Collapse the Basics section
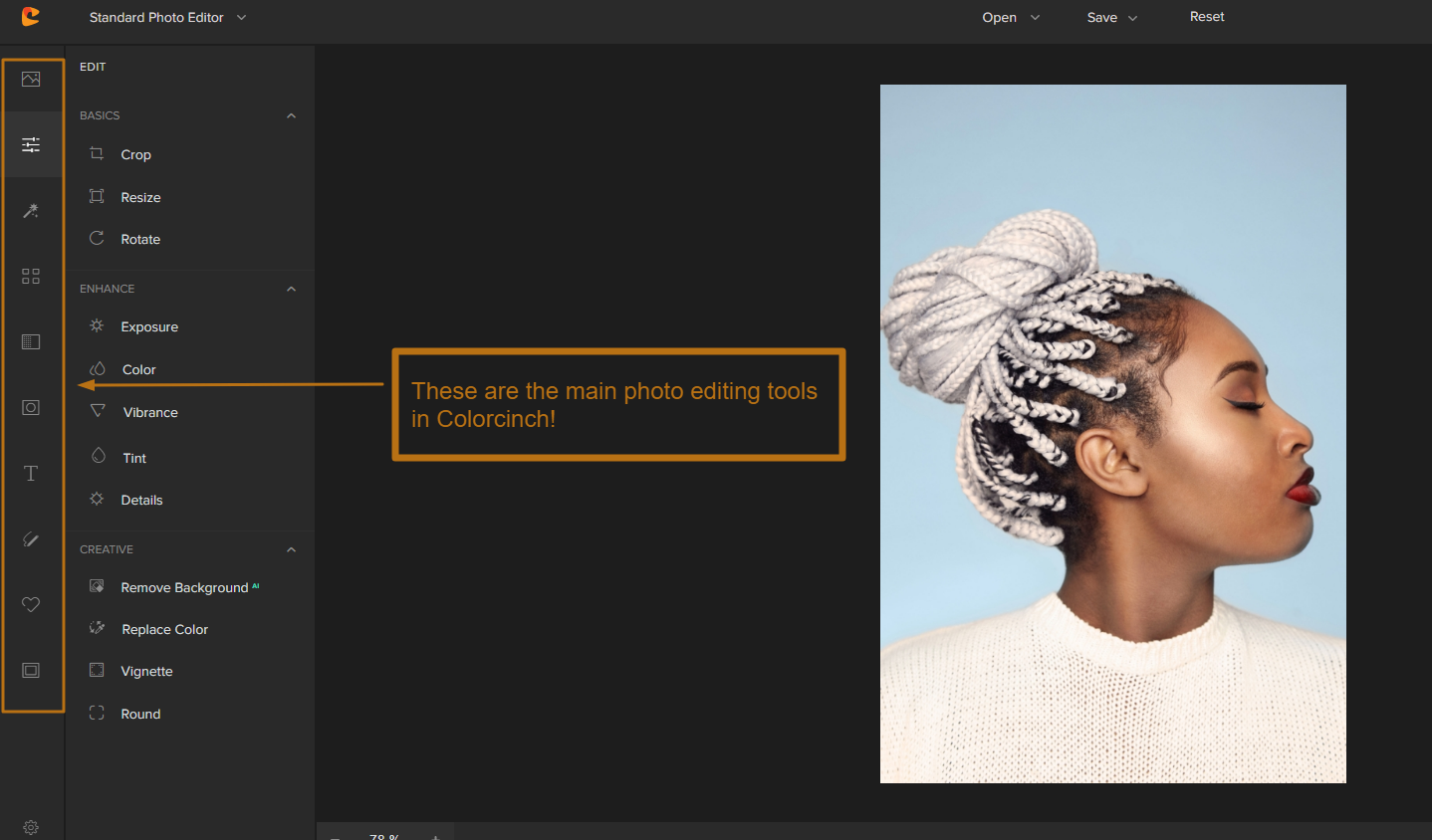Screen dimensions: 1432x840 [291, 116]
